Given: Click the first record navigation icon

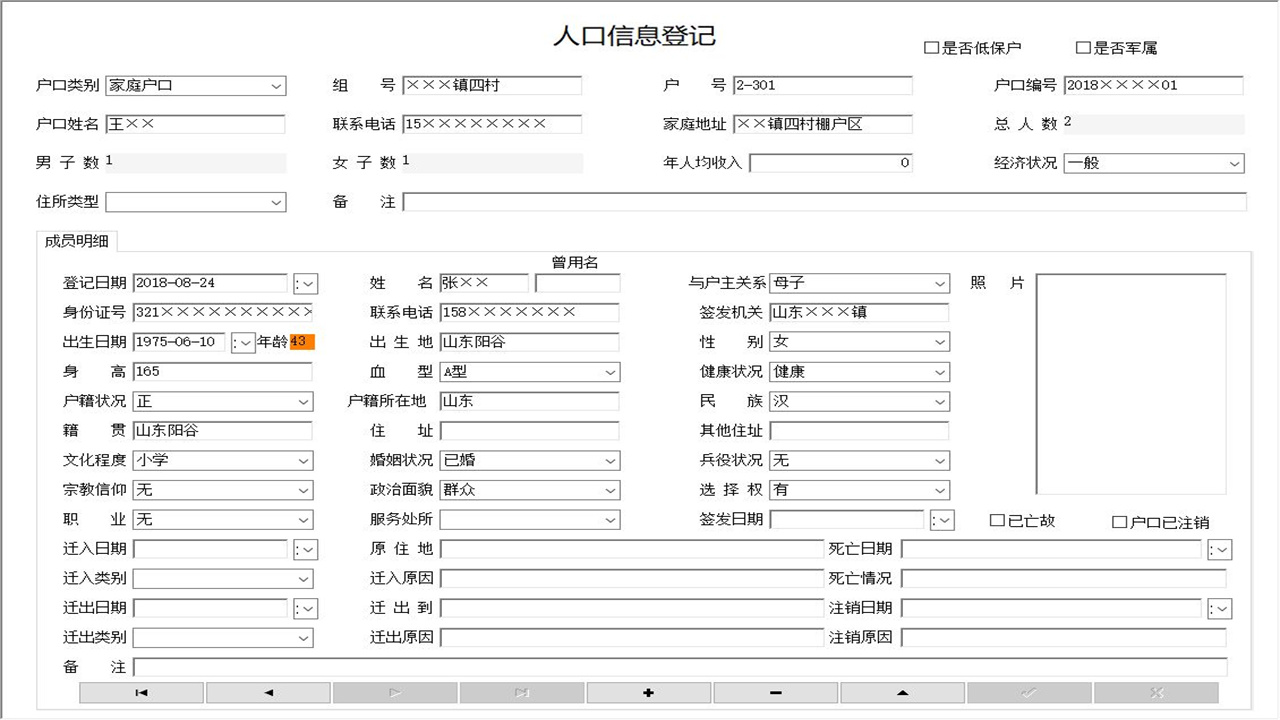Looking at the screenshot, I should point(142,692).
